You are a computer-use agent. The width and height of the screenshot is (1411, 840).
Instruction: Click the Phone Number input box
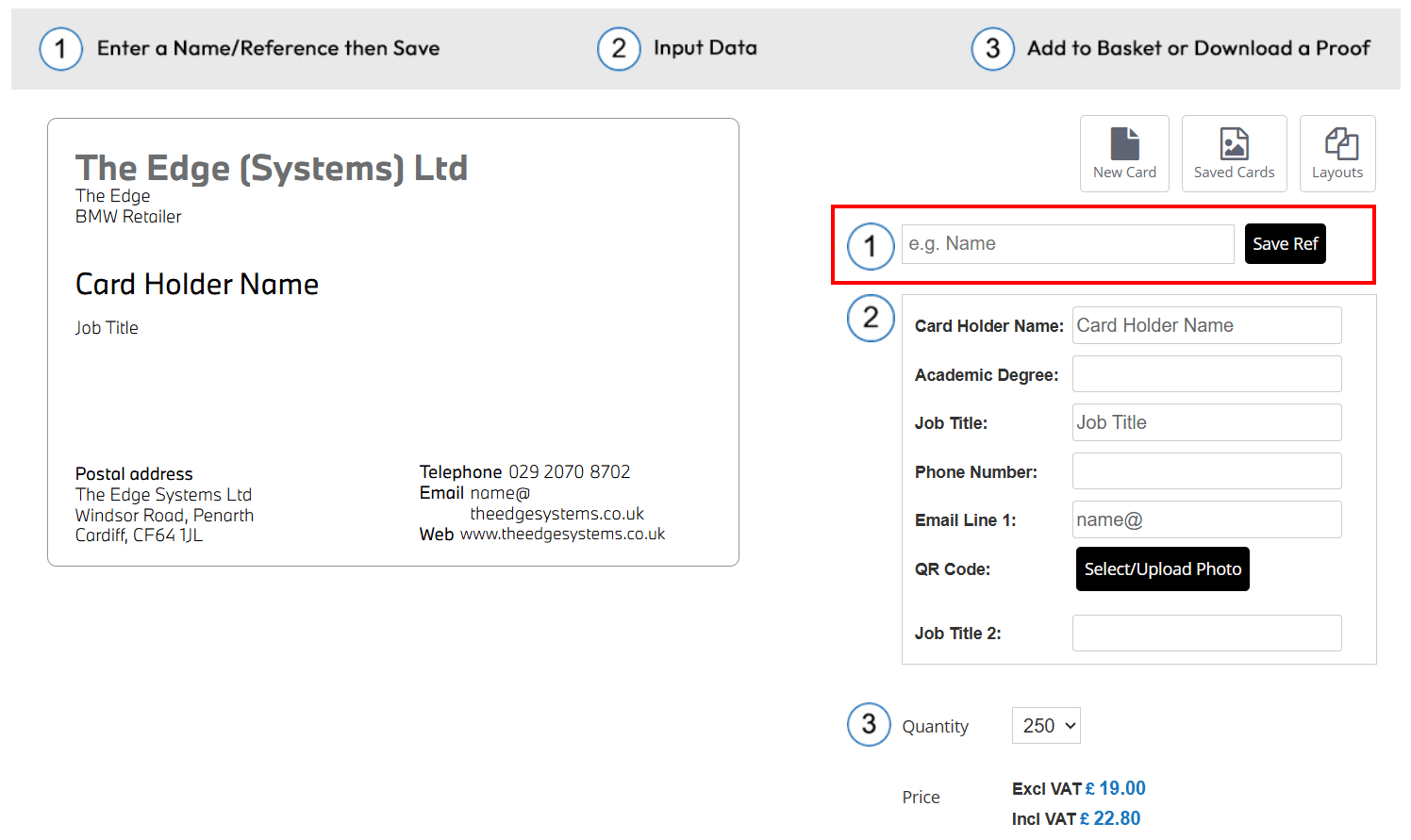[1206, 471]
